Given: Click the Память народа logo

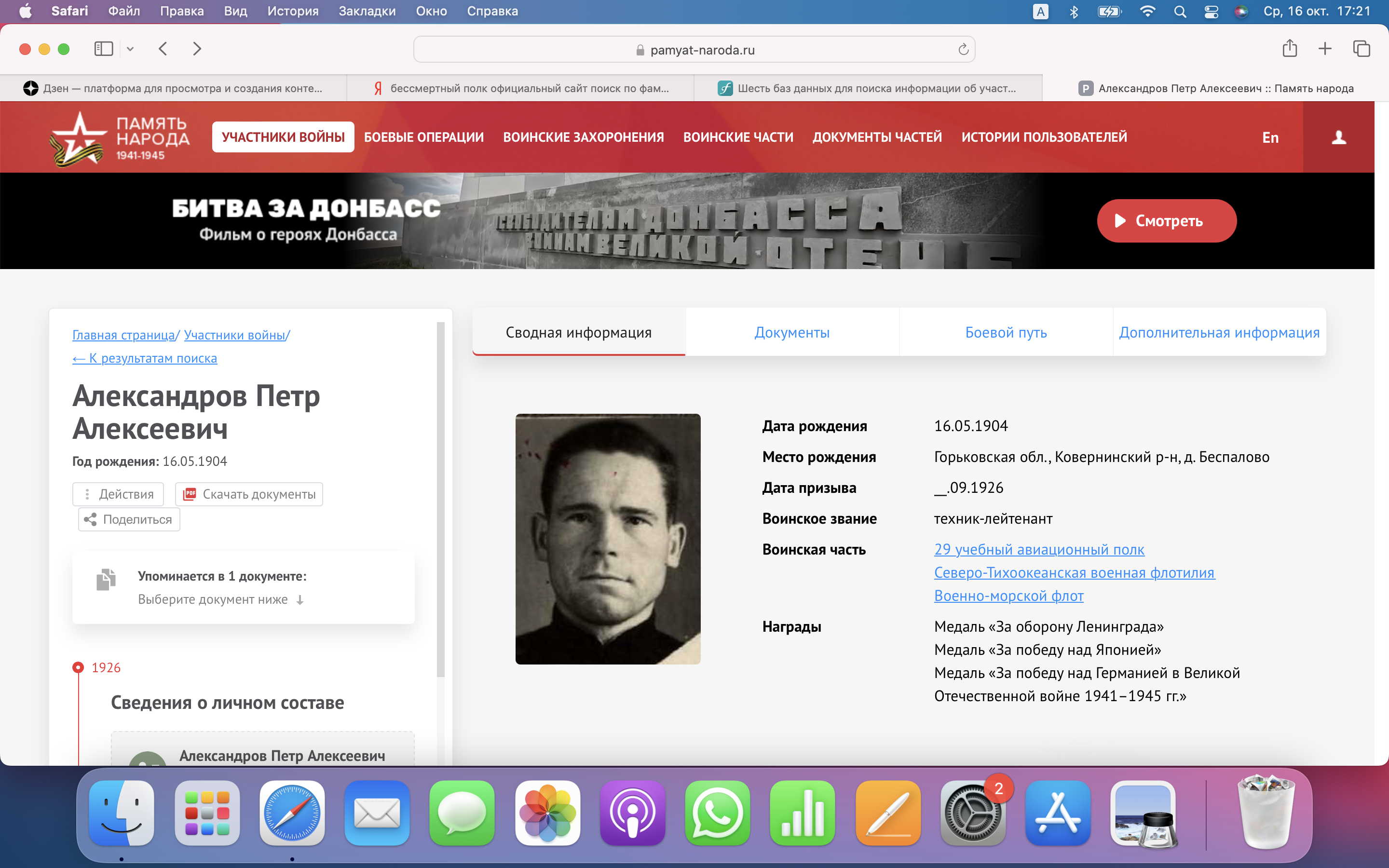Looking at the screenshot, I should pyautogui.click(x=120, y=138).
